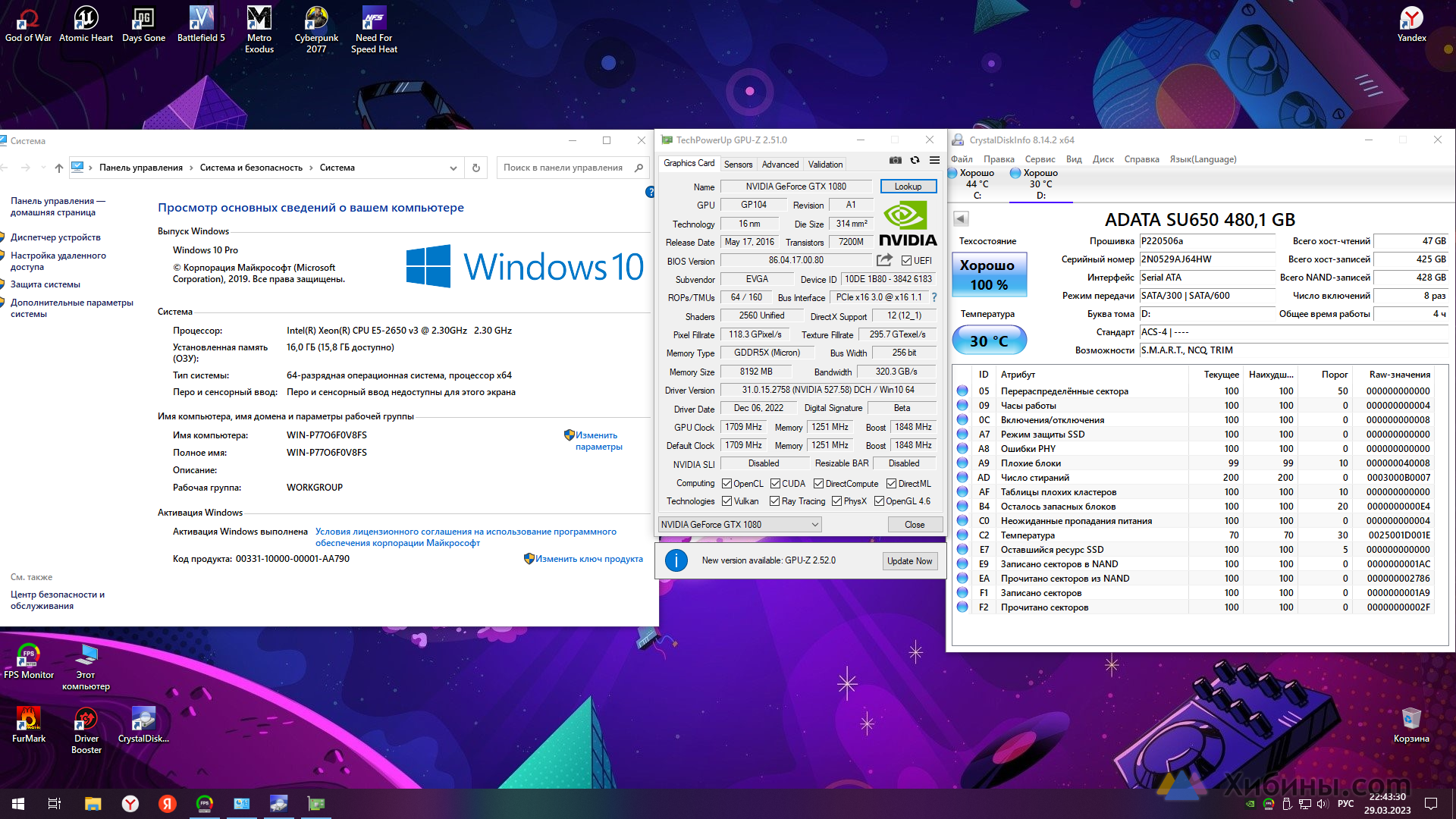Open GPU selection dropdown NVIDIA GeForce GTX 1080

739,525
